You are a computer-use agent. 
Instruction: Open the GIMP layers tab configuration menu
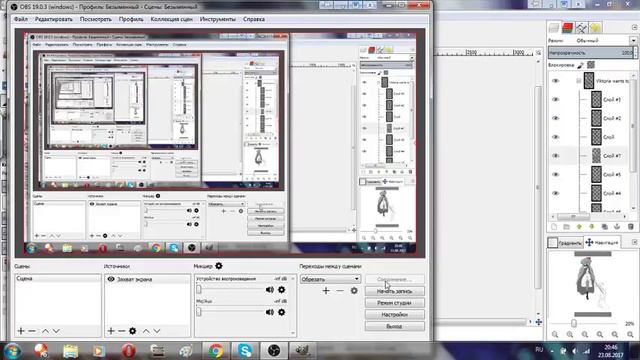coord(634,27)
